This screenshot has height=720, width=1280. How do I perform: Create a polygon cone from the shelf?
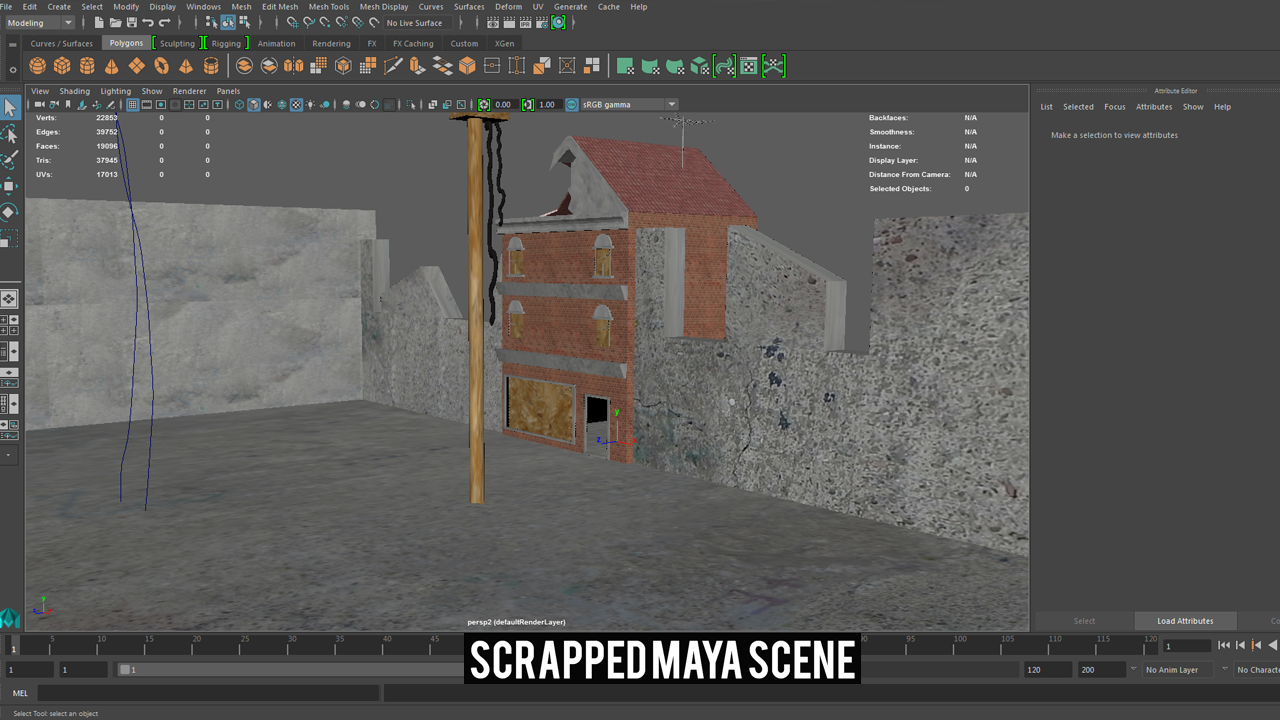click(x=111, y=66)
